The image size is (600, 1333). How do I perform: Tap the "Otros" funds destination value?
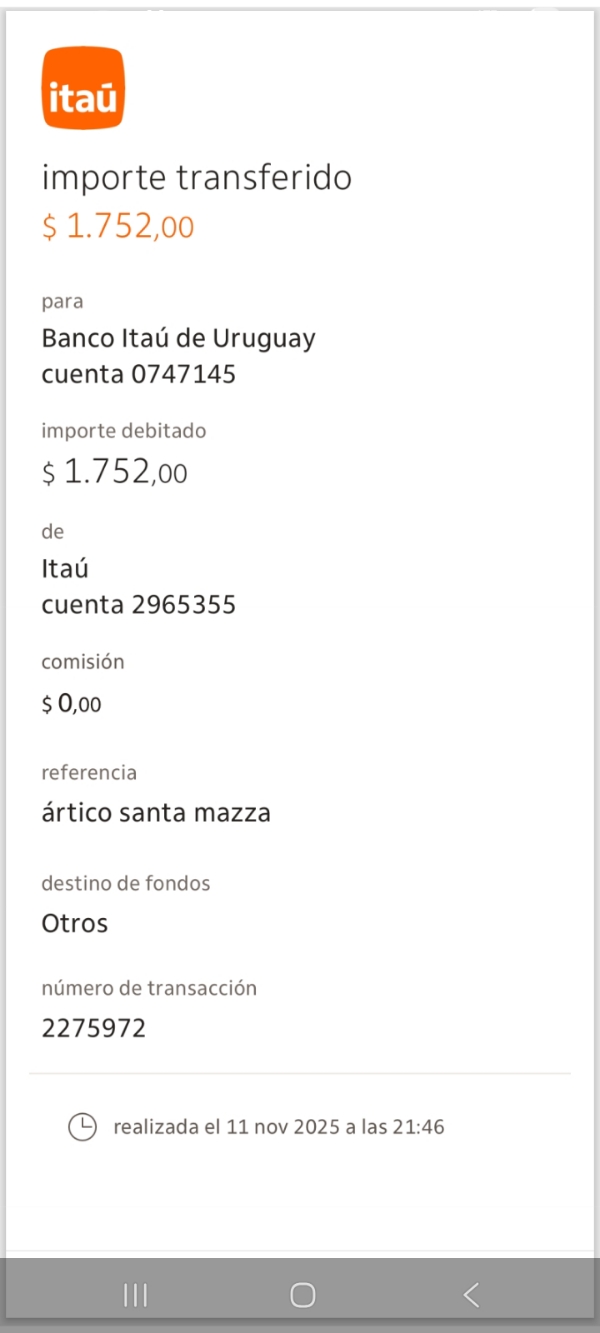[75, 923]
